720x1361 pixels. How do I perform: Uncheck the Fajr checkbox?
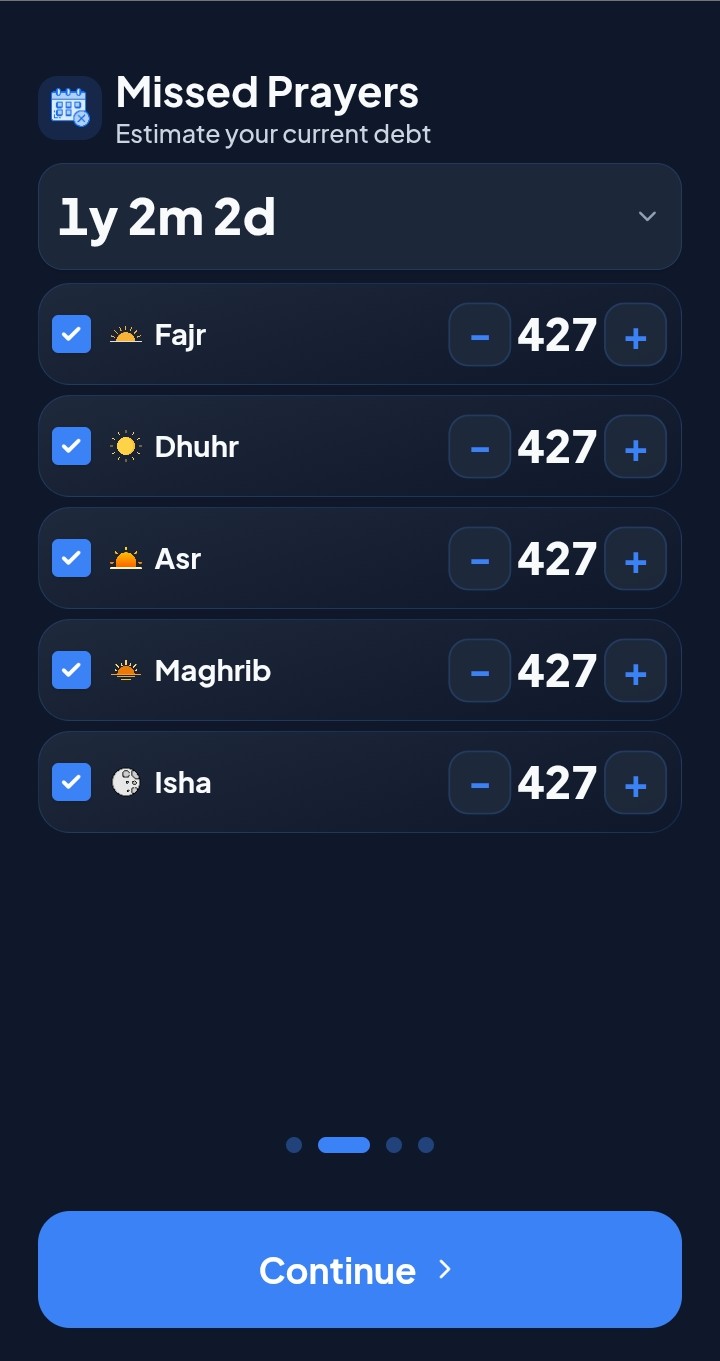[72, 335]
